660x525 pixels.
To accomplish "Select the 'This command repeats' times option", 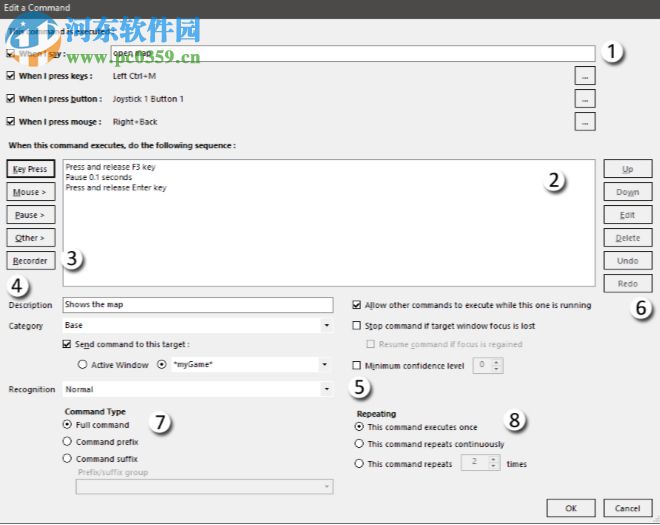I will pyautogui.click(x=359, y=464).
